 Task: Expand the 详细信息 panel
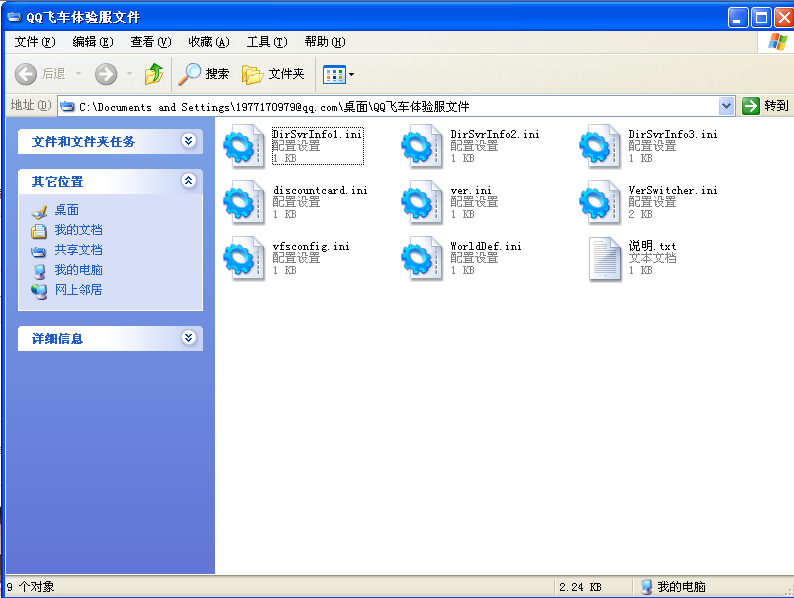(x=188, y=337)
